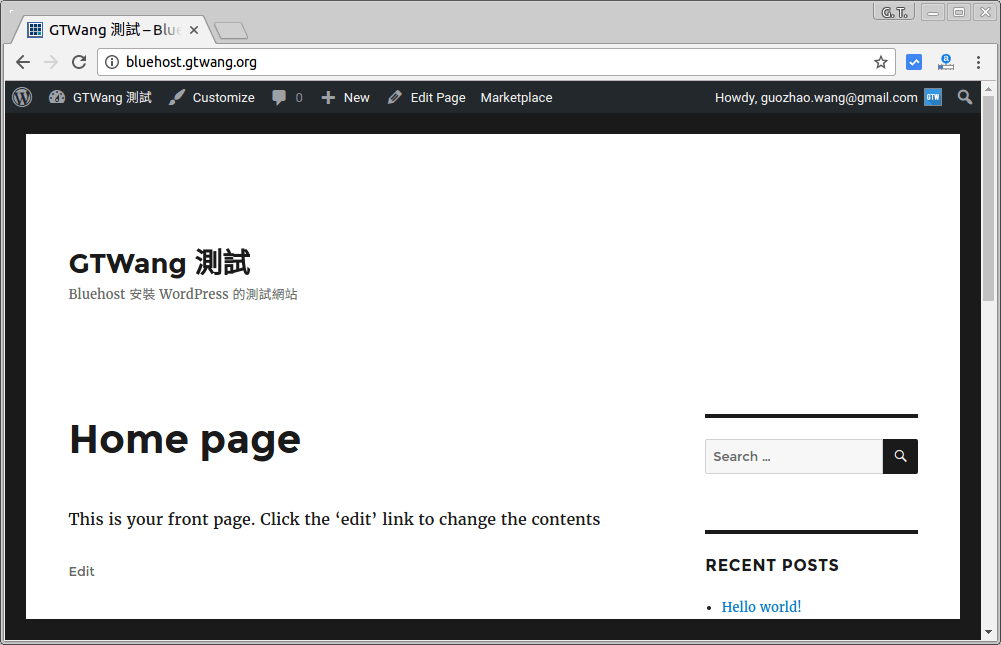The width and height of the screenshot is (1001, 645).
Task: Click the Amazon Assistant extension icon
Action: click(946, 61)
